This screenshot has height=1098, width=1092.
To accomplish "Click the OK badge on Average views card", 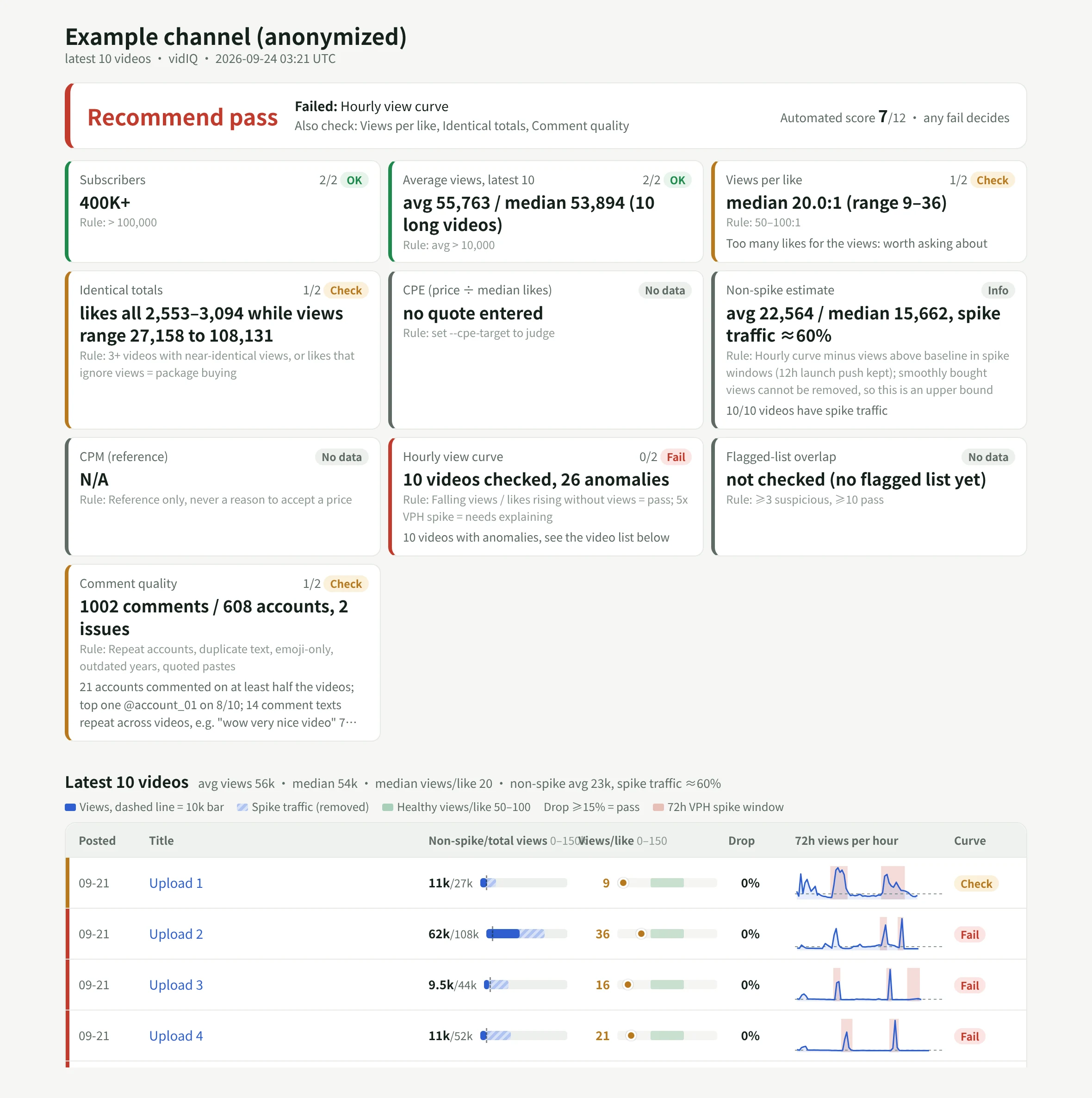I will (677, 180).
